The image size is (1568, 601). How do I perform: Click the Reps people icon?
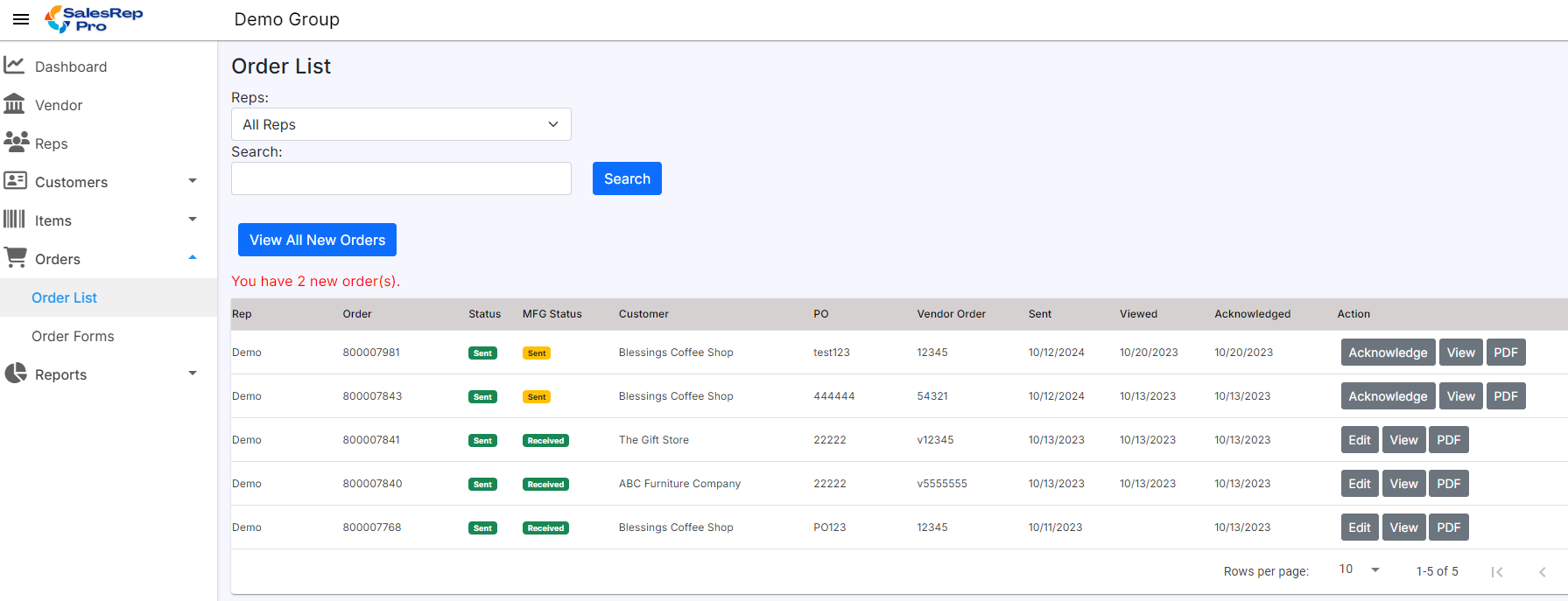click(16, 143)
